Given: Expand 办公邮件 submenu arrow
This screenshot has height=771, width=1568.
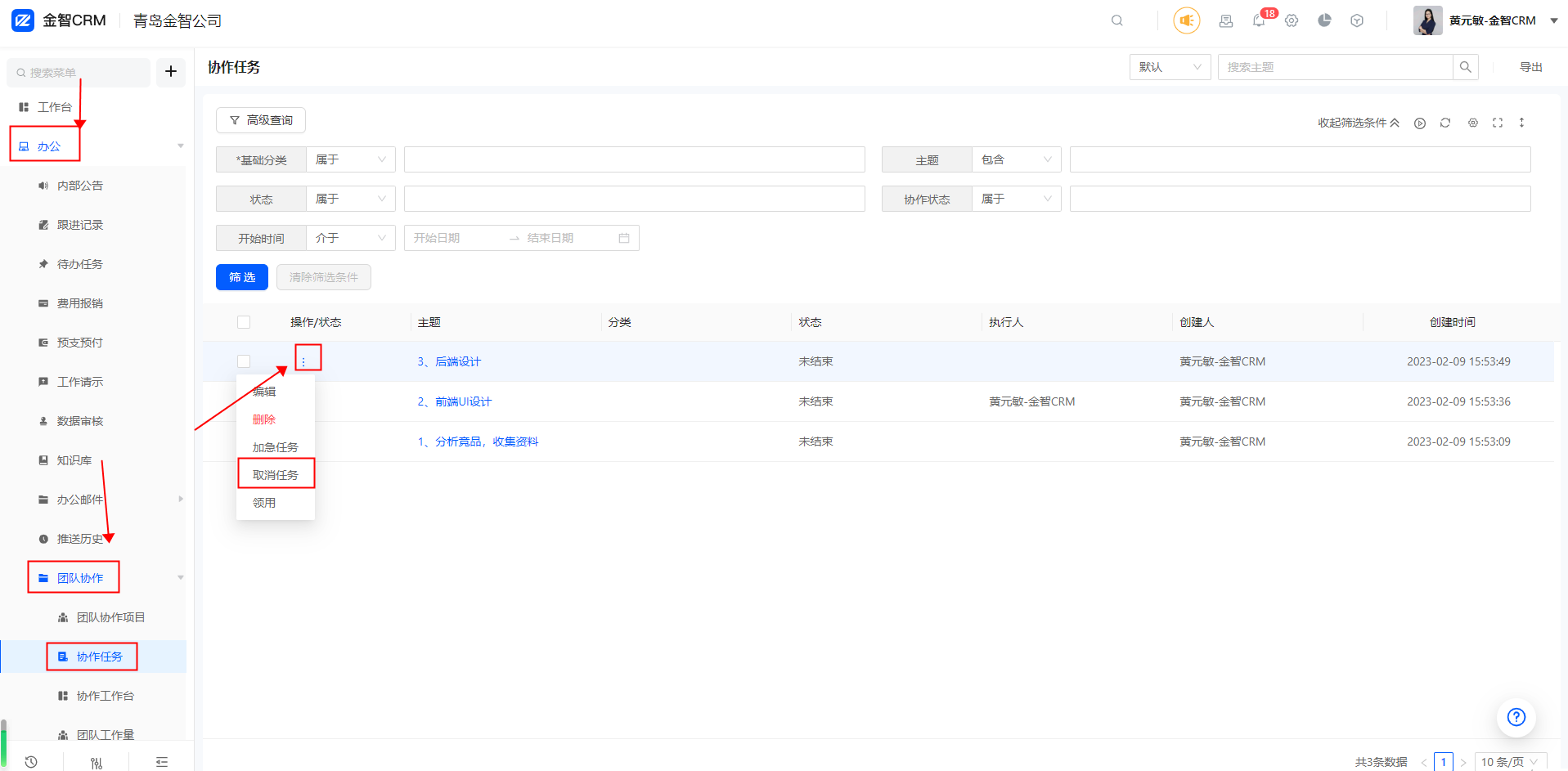Looking at the screenshot, I should (x=181, y=499).
